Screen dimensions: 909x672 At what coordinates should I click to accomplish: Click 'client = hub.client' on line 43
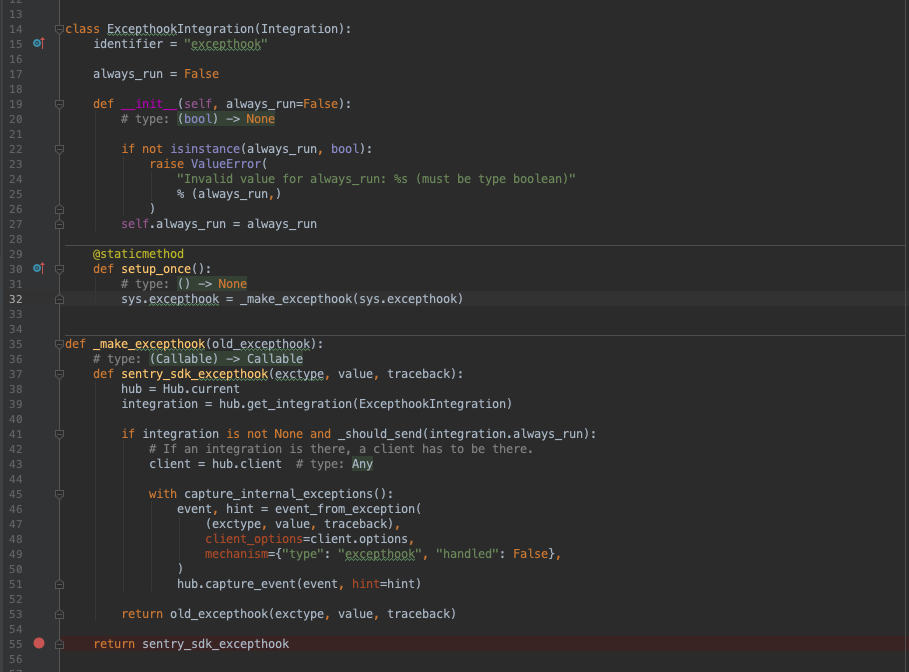(x=215, y=464)
